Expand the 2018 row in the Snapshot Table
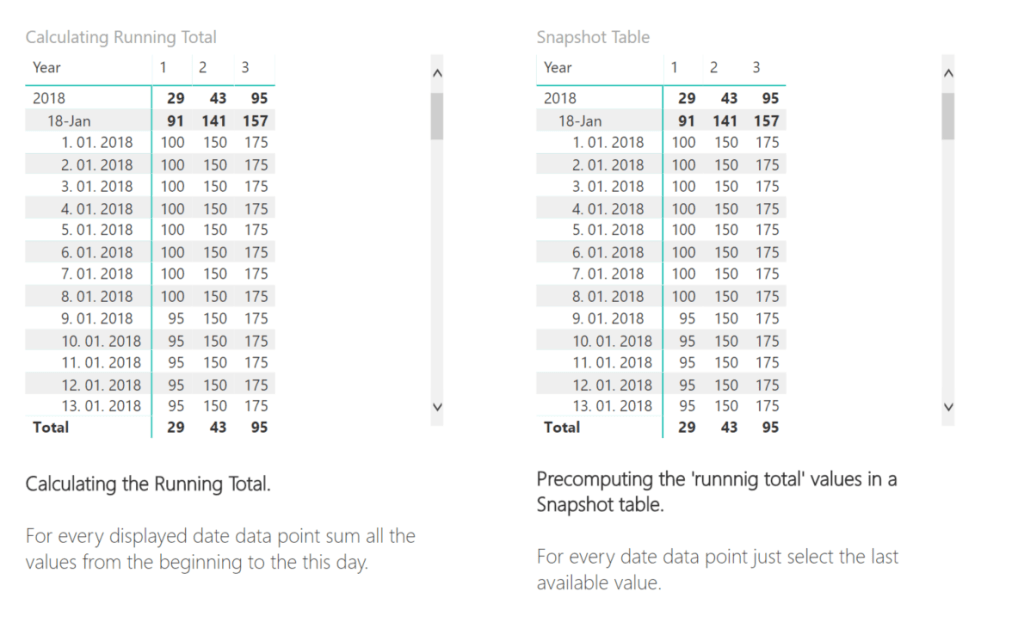 click(x=561, y=97)
